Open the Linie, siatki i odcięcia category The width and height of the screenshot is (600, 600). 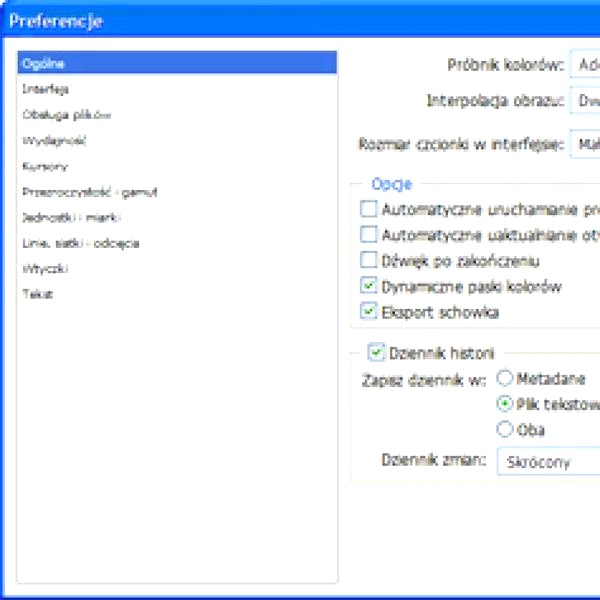pos(177,243)
